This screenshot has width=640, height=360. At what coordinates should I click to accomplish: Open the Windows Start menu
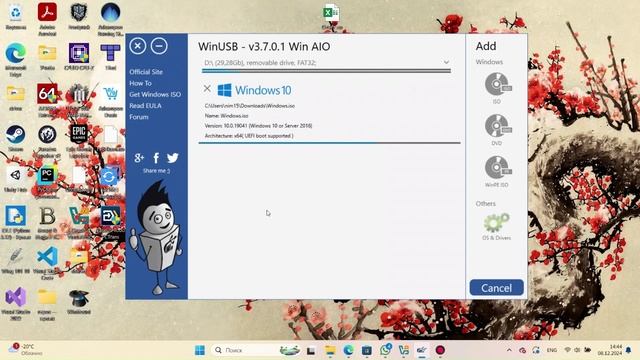pos(200,350)
